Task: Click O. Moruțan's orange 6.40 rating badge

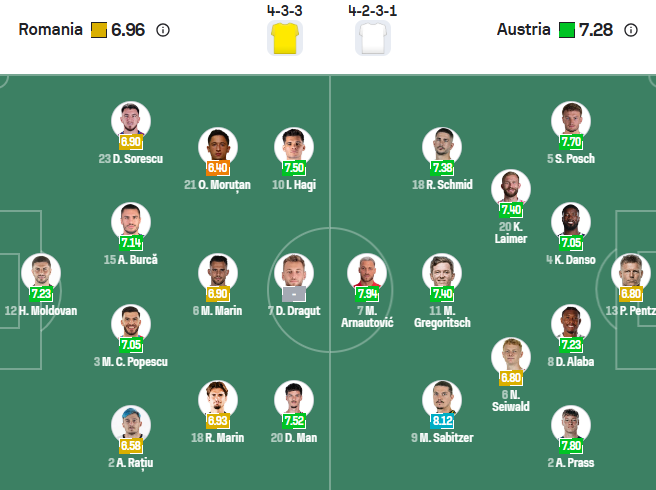Action: tap(218, 168)
